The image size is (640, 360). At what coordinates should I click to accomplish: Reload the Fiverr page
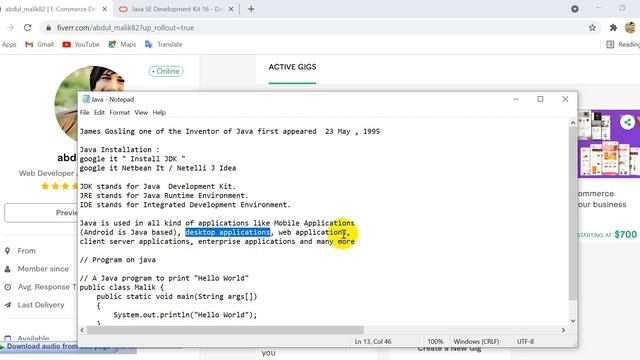pos(27,28)
